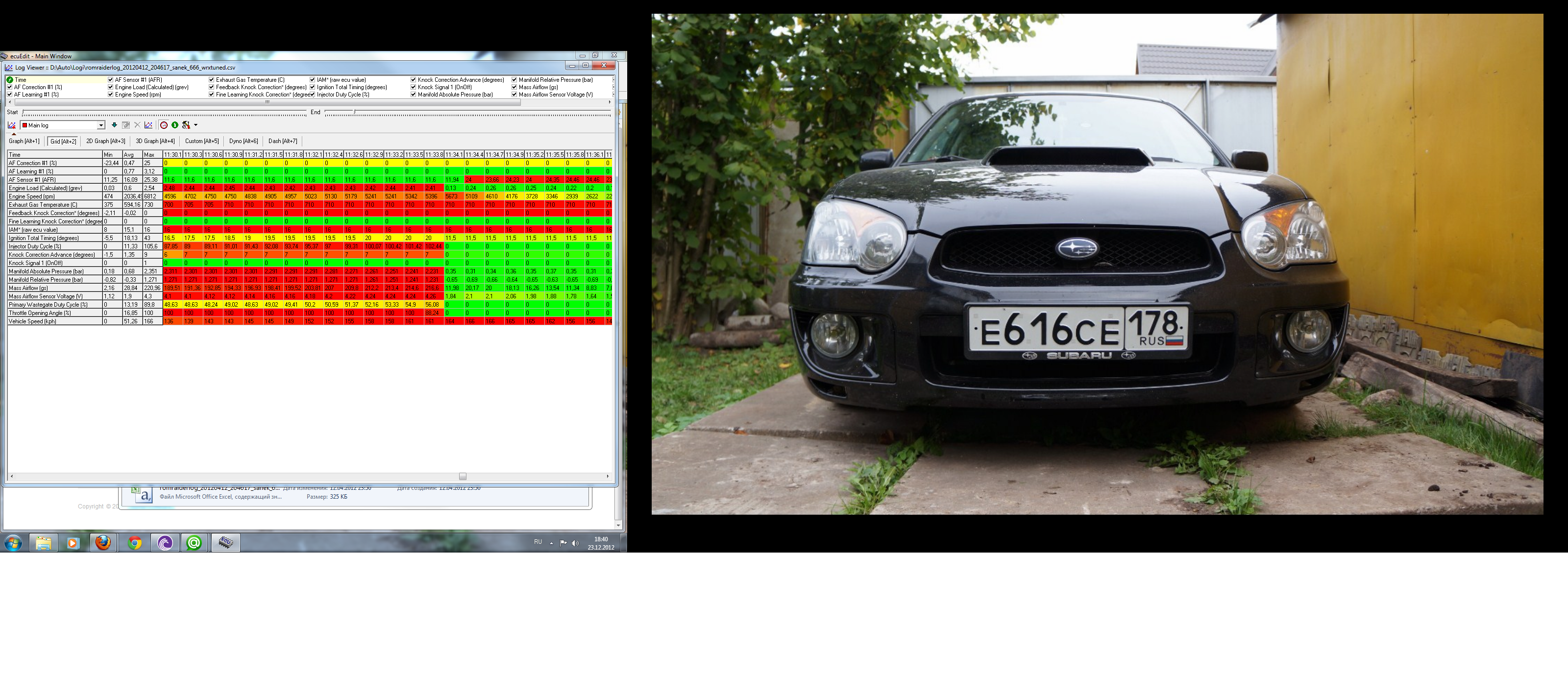
Task: Click the grid horizontal scrollbar thumb
Action: click(463, 477)
